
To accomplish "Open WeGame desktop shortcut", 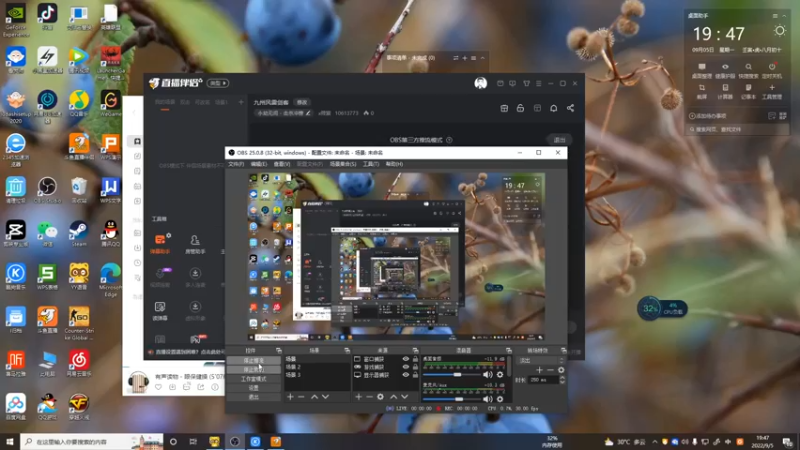I will pyautogui.click(x=110, y=104).
